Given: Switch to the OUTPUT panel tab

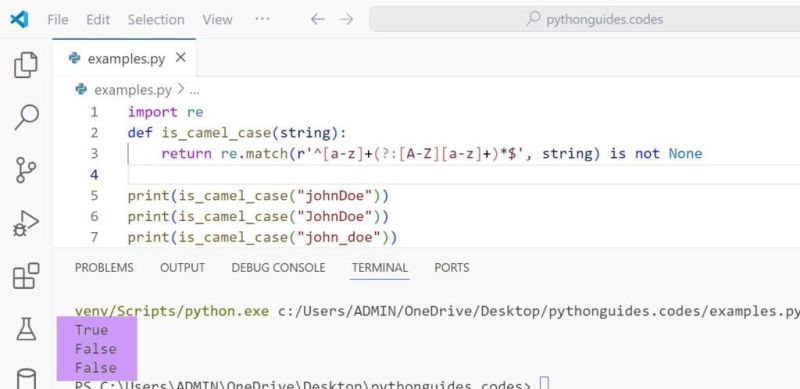Looking at the screenshot, I should (x=182, y=268).
